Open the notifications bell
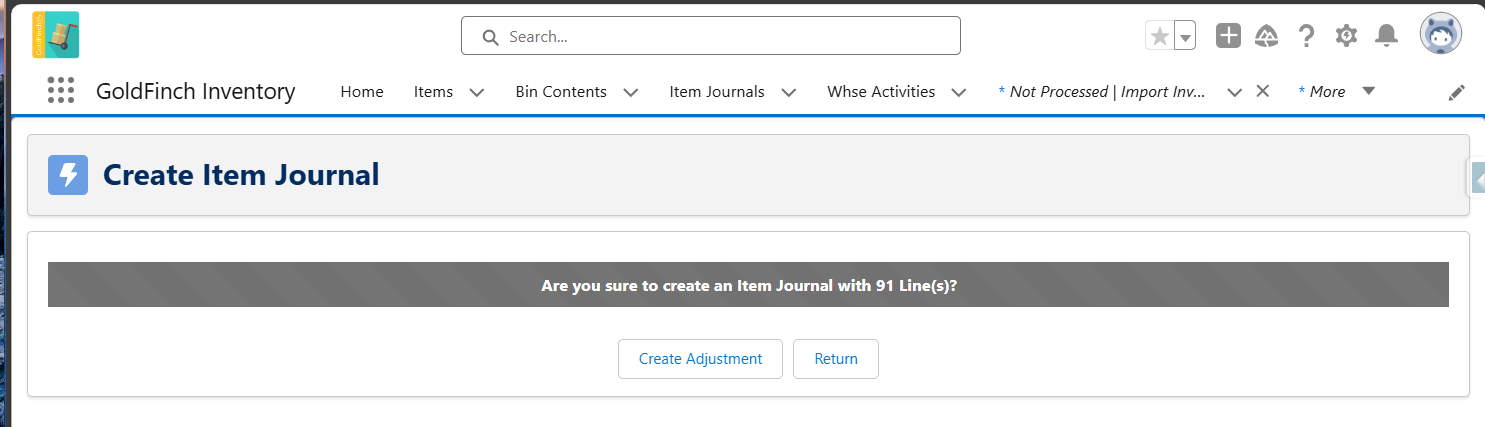This screenshot has width=1485, height=427. (x=1386, y=36)
